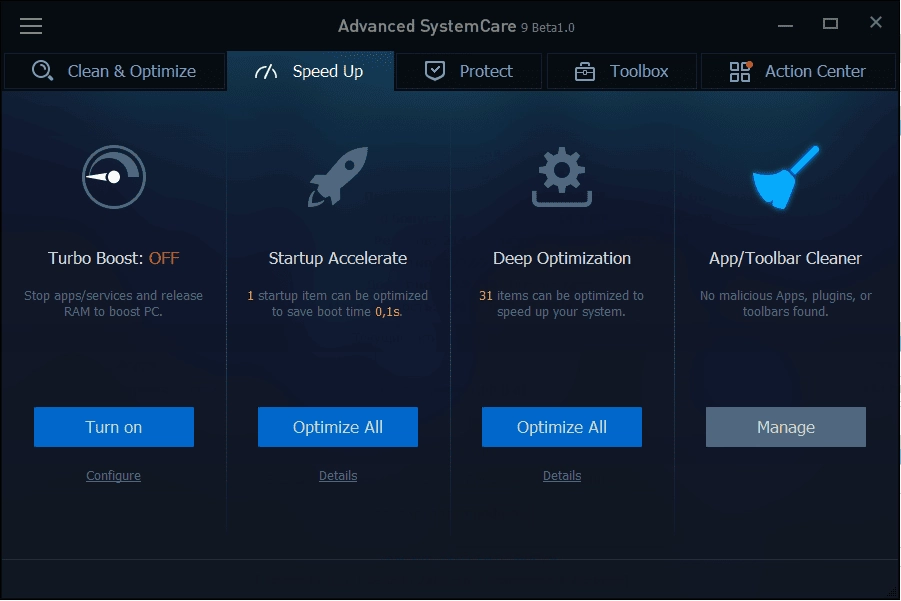The image size is (901, 601).
Task: Click 'Stop apps/services and release RAM' text
Action: 113,303
